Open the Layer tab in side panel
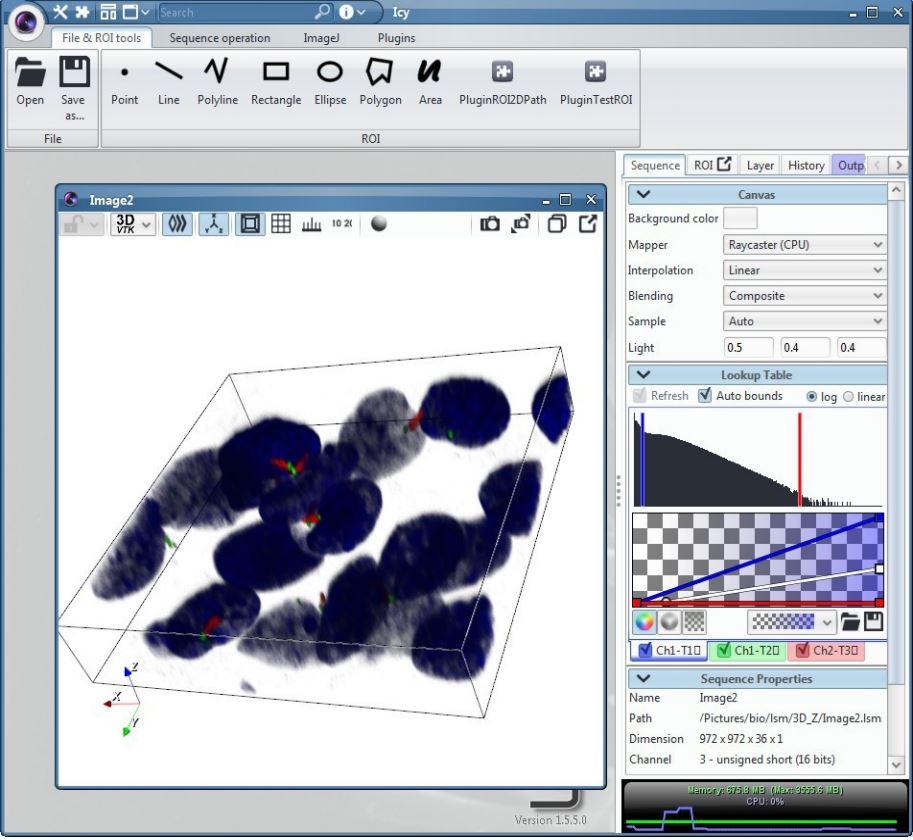This screenshot has width=913, height=840. (x=760, y=165)
